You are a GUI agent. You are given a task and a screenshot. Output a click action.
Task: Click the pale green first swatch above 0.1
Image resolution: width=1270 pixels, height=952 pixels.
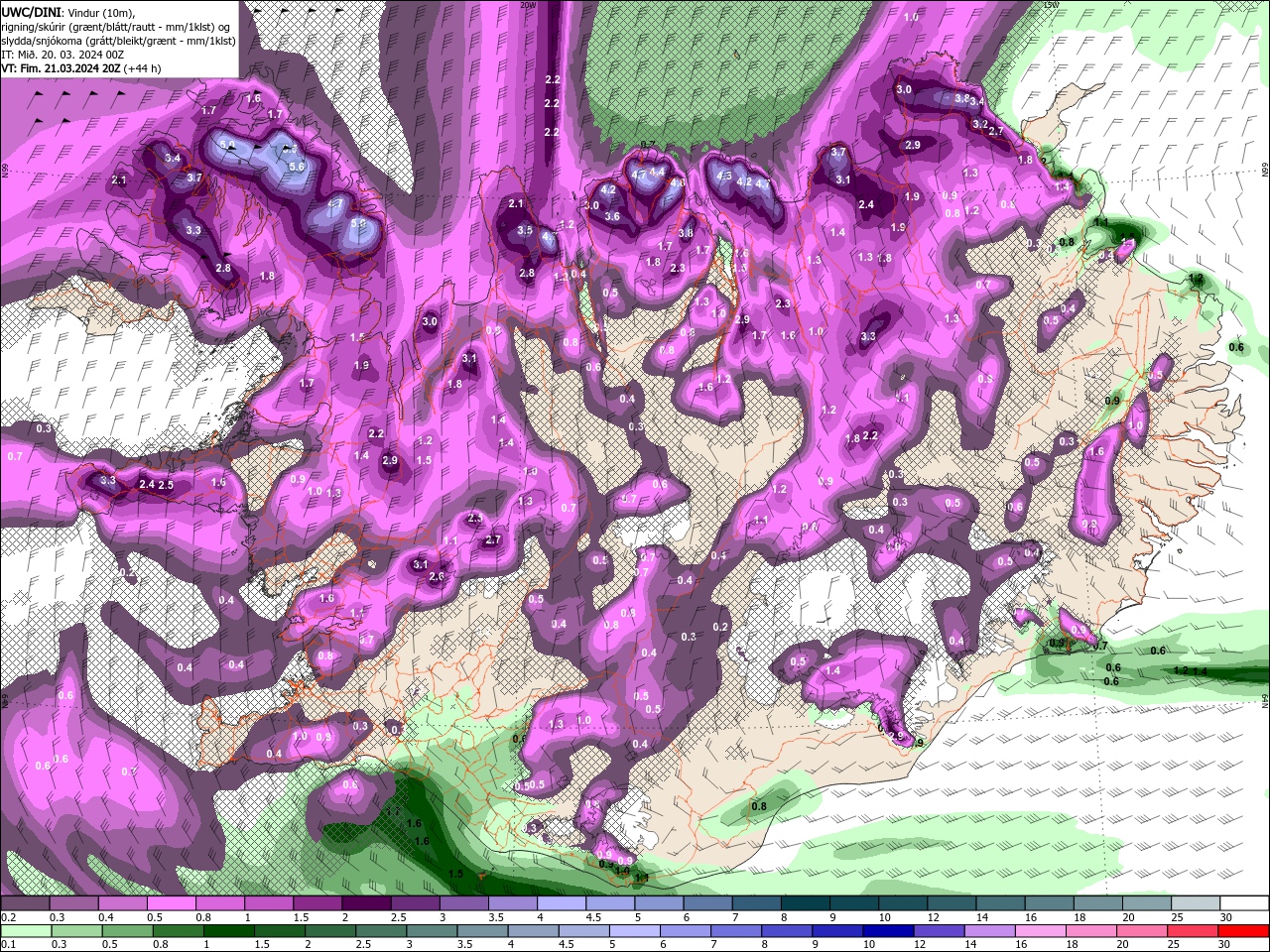click(x=25, y=930)
